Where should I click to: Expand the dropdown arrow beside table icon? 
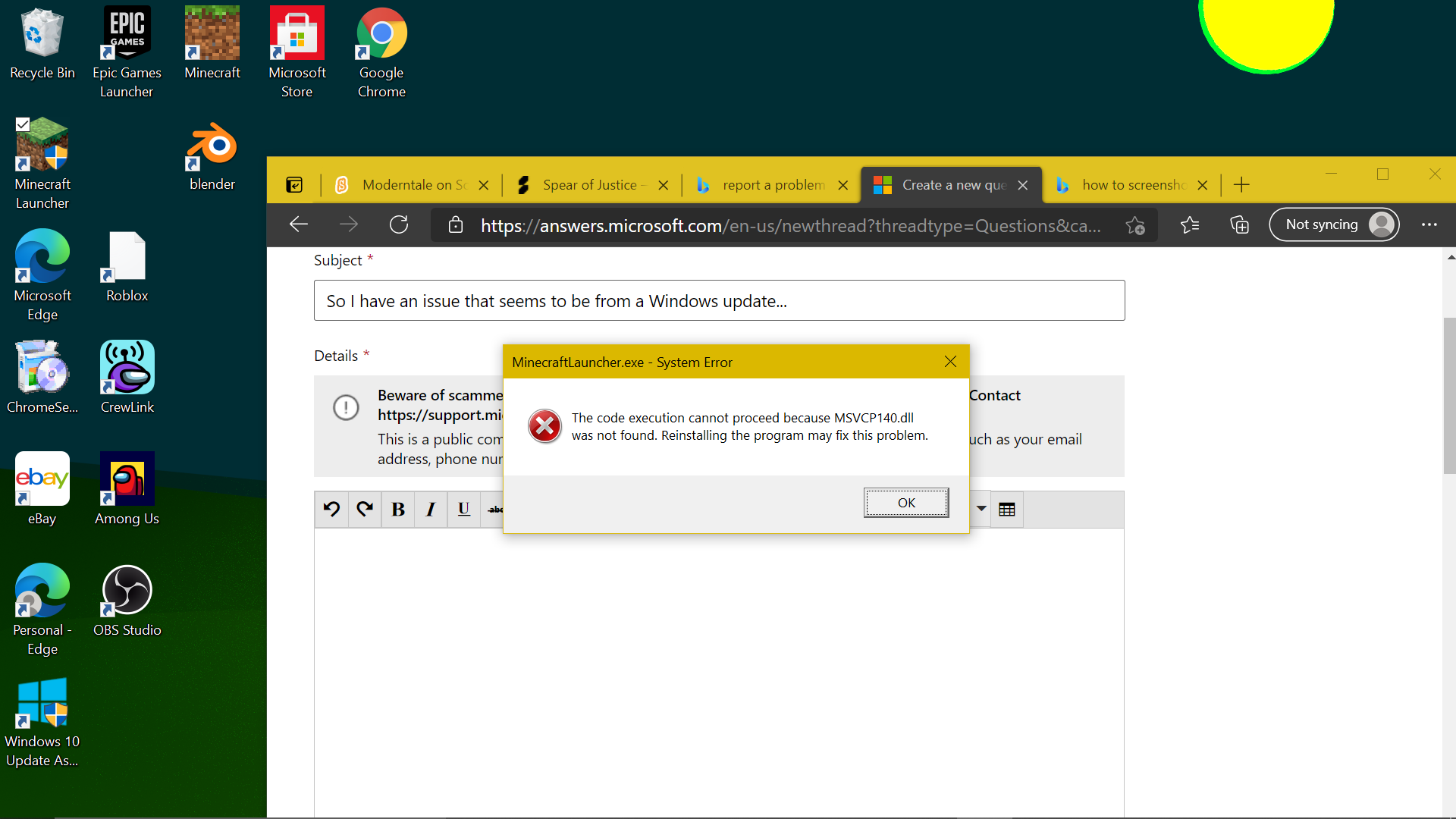tap(981, 509)
